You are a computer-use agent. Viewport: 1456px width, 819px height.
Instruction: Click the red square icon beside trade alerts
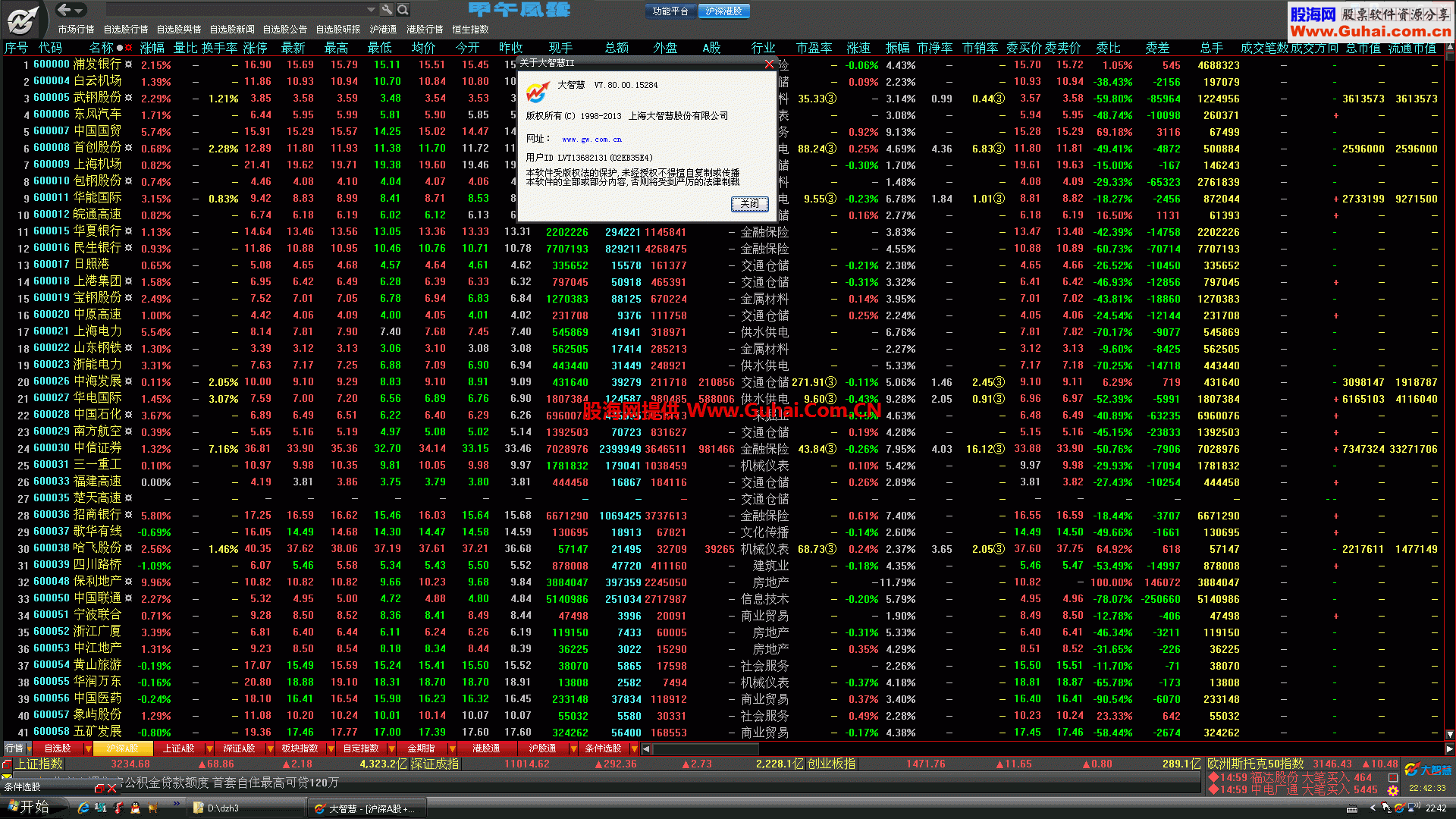[1393, 778]
